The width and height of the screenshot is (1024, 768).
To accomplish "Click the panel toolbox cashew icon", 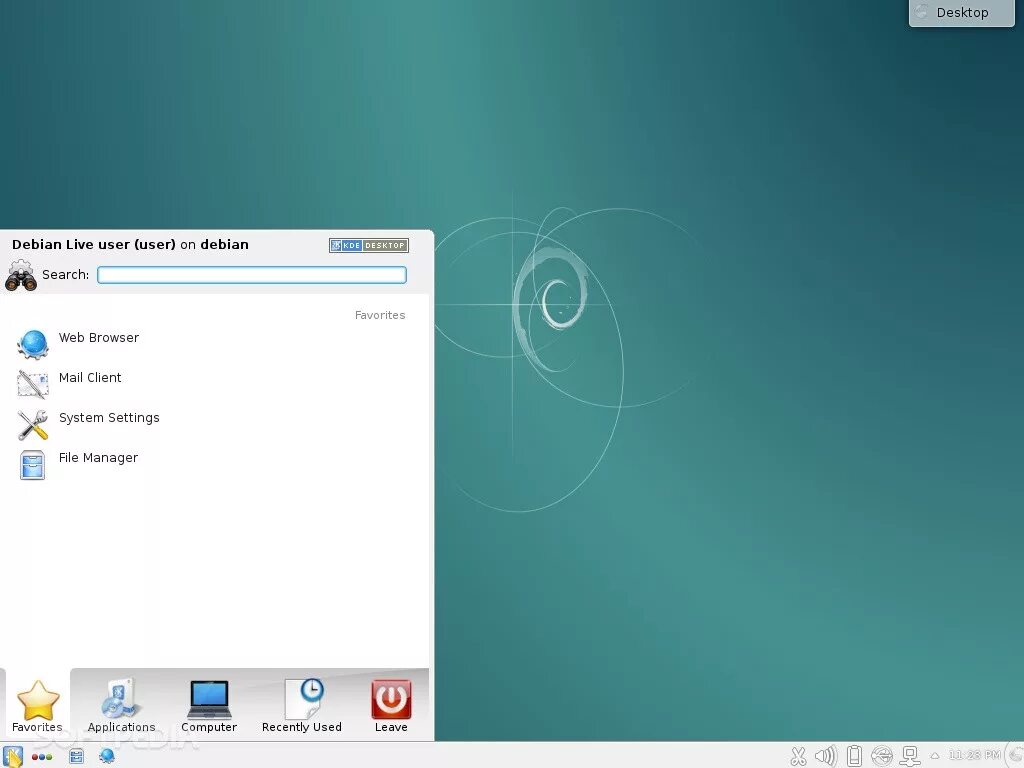I will (1016, 756).
